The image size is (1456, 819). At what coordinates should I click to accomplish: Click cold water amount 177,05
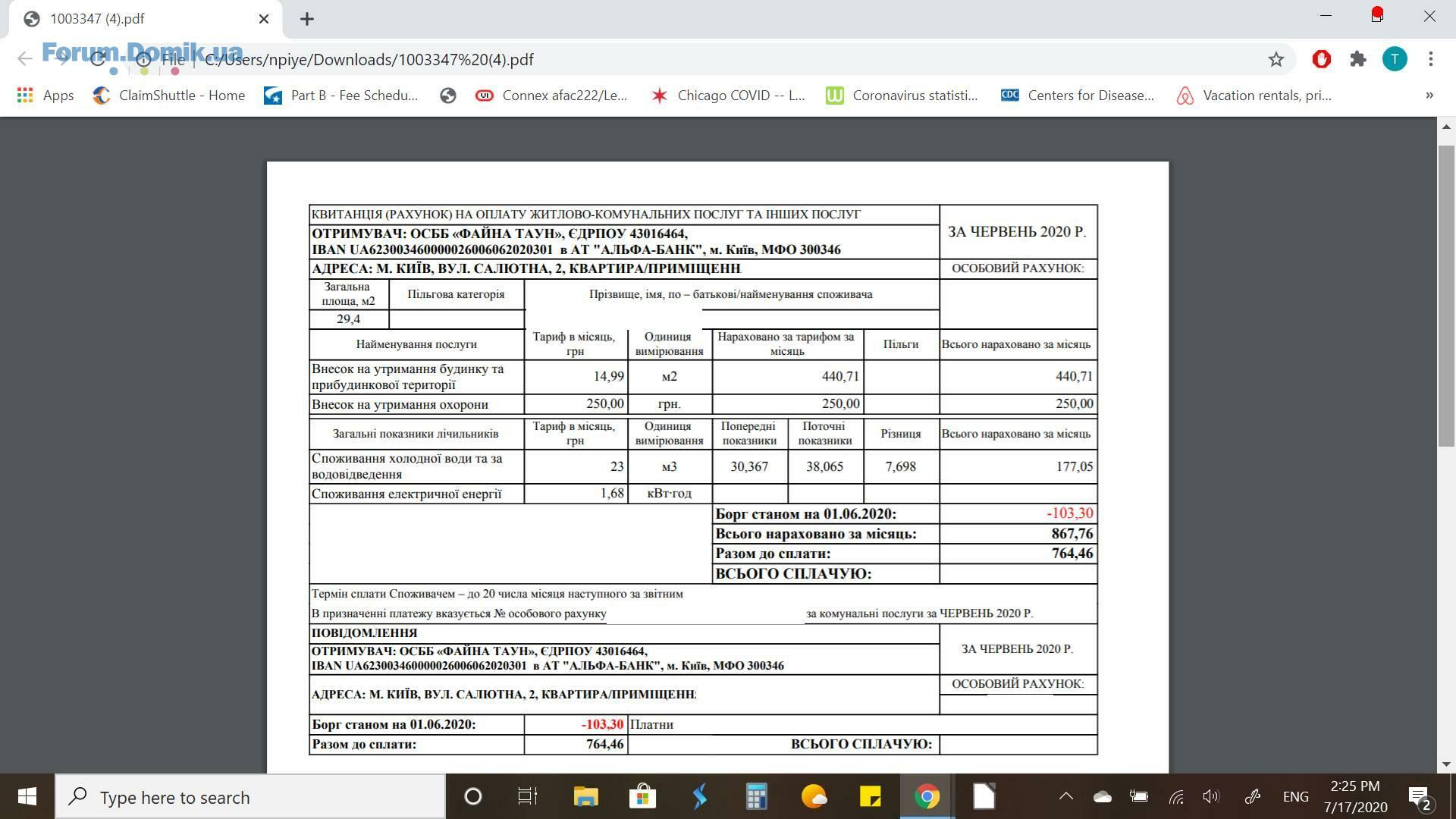[x=1075, y=467]
